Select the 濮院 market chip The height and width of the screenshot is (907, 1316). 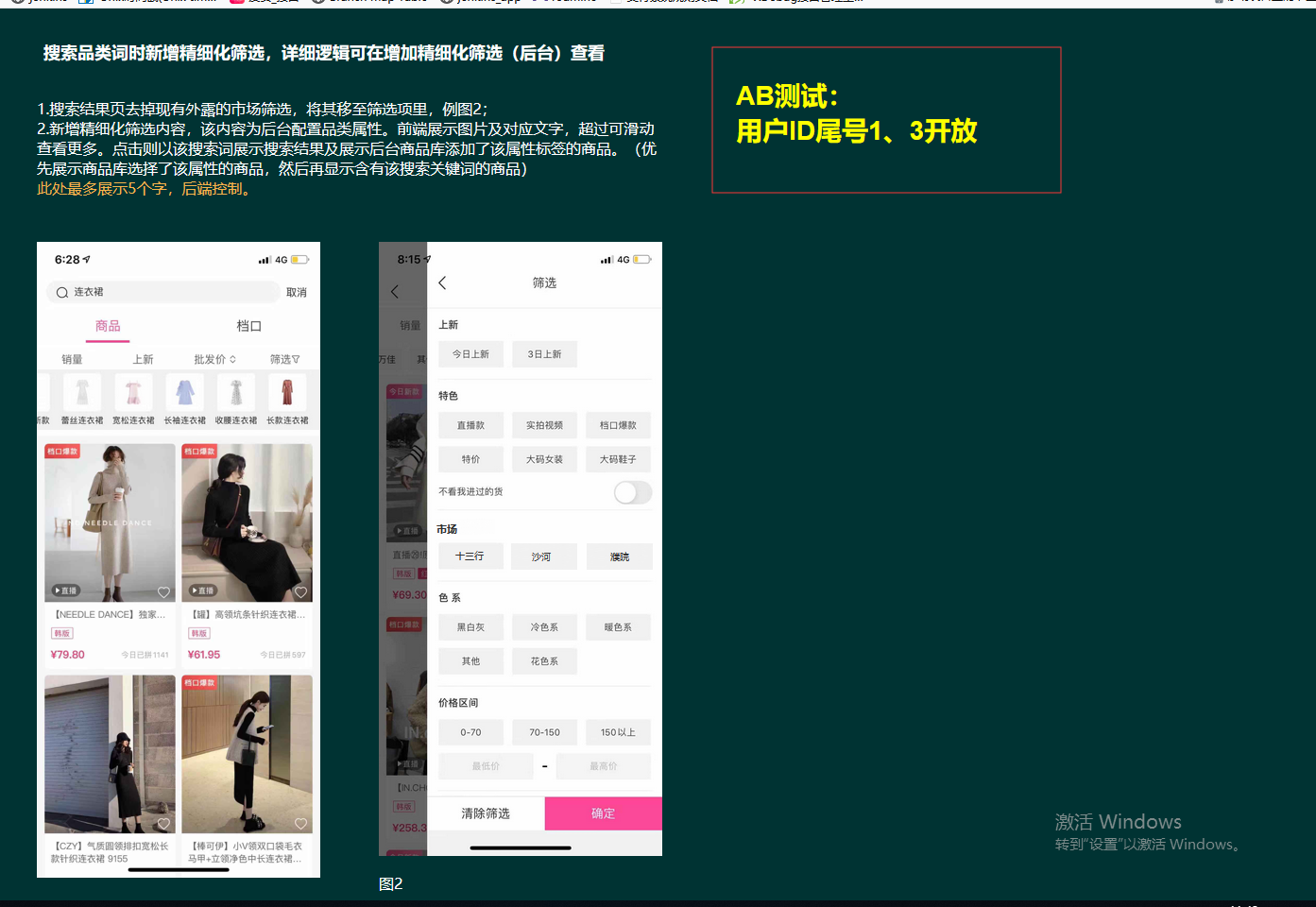tap(618, 556)
